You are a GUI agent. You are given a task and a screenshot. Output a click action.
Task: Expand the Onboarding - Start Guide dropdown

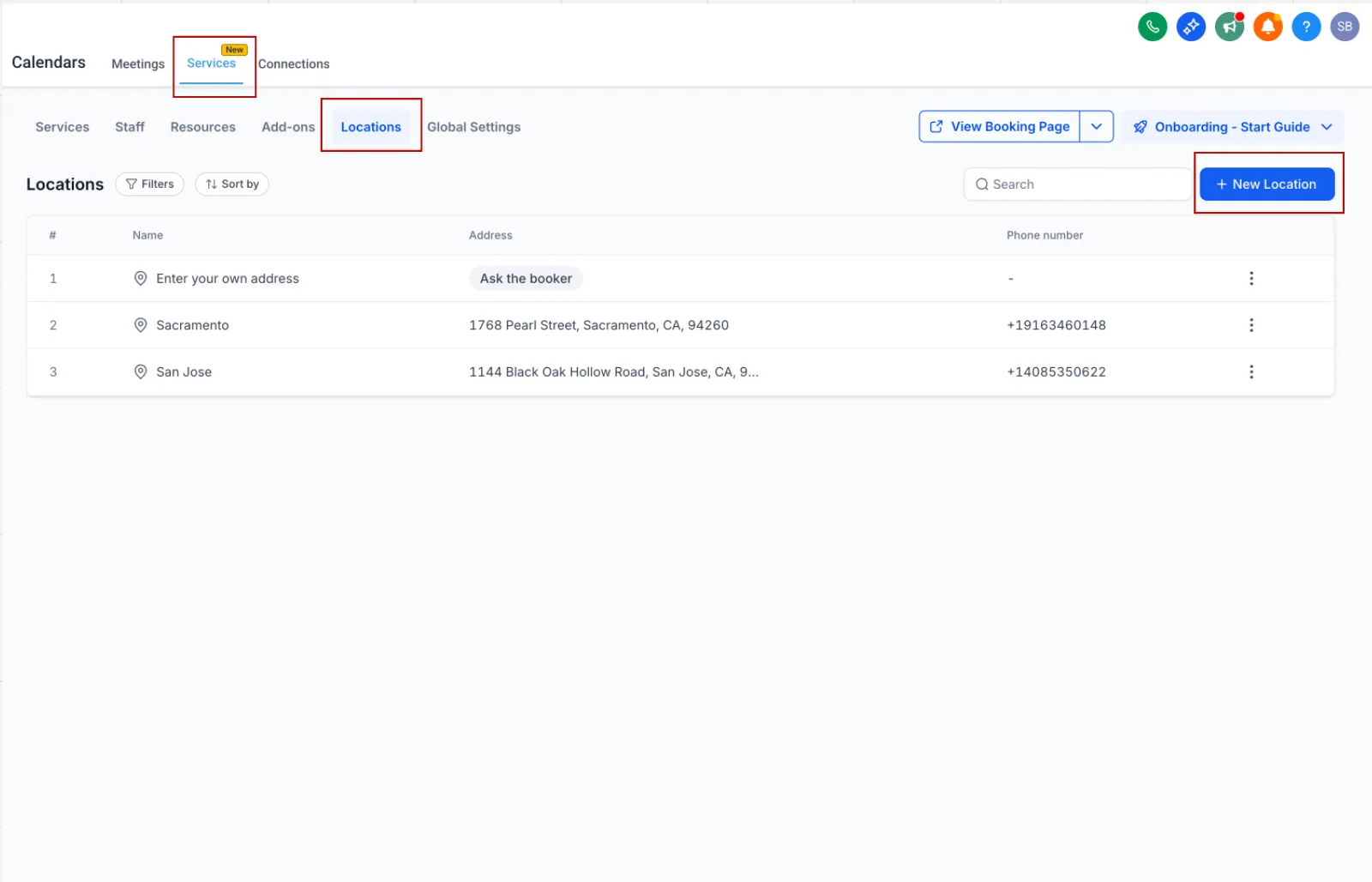[x=1327, y=126]
